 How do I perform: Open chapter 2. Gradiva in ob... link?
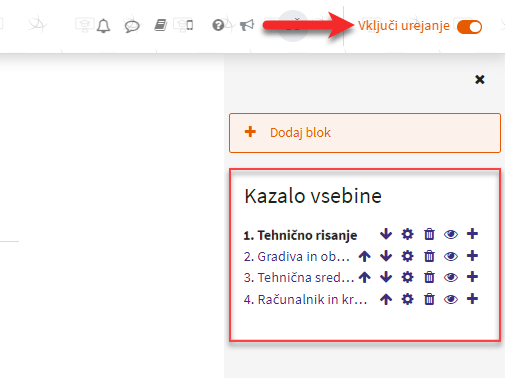point(296,256)
